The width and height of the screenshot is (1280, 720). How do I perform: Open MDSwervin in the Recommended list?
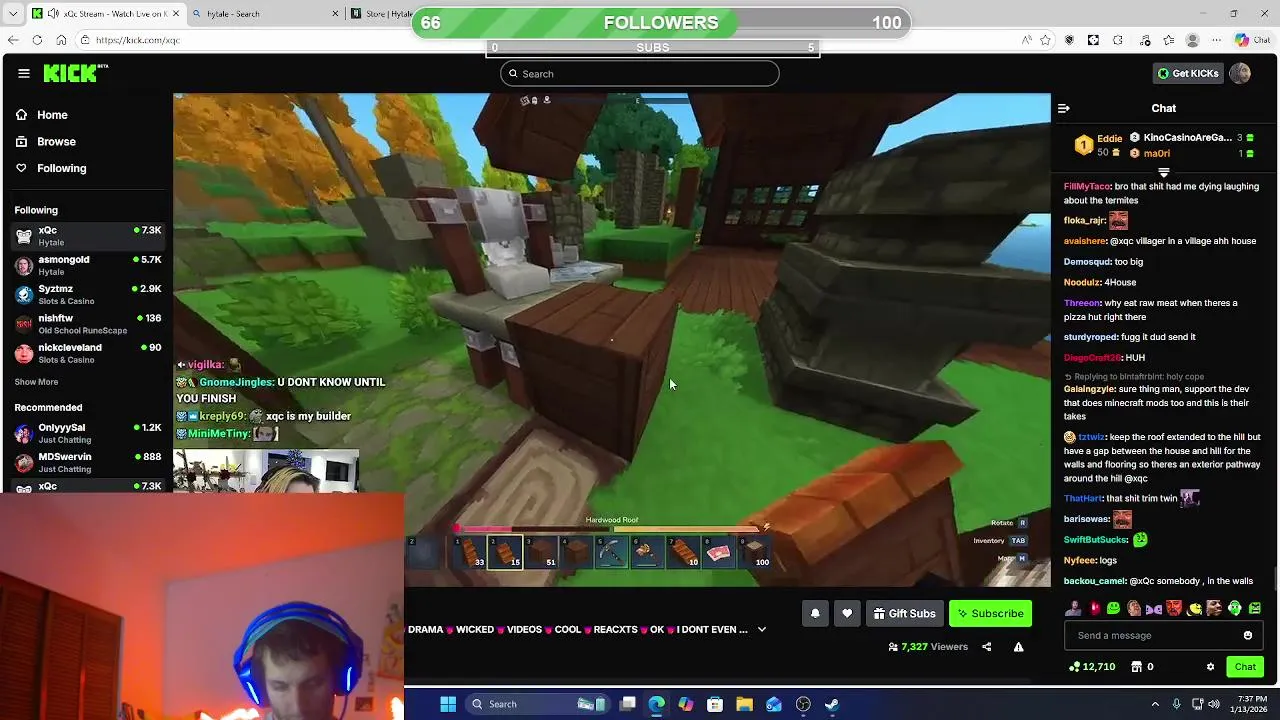click(88, 462)
